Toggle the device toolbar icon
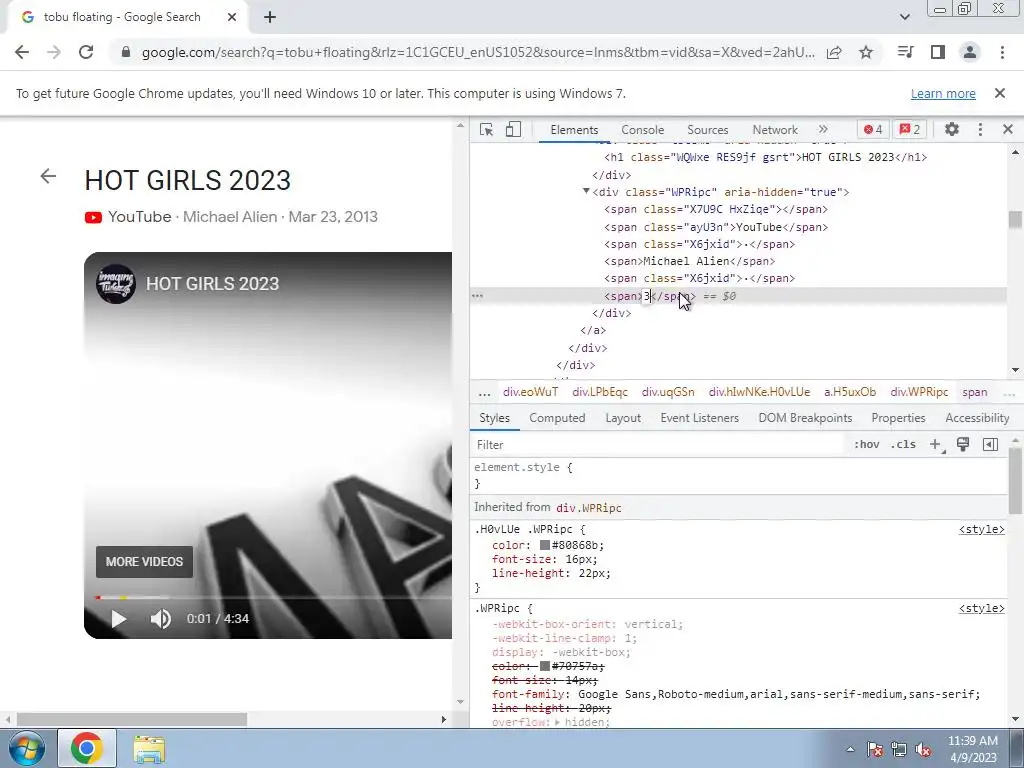Viewport: 1024px width, 768px height. 513,129
